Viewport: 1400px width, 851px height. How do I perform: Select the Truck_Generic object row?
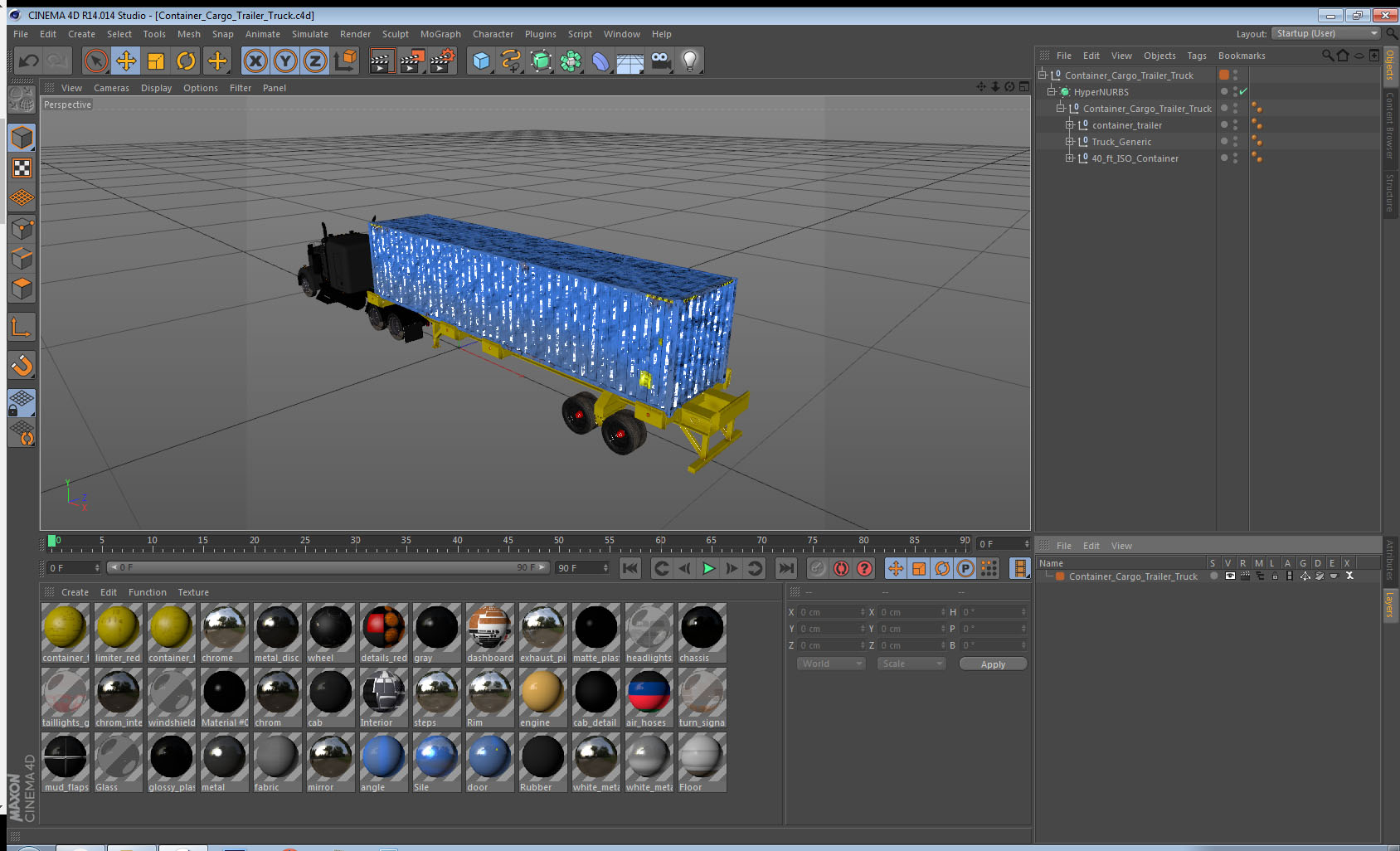pyautogui.click(x=1121, y=141)
